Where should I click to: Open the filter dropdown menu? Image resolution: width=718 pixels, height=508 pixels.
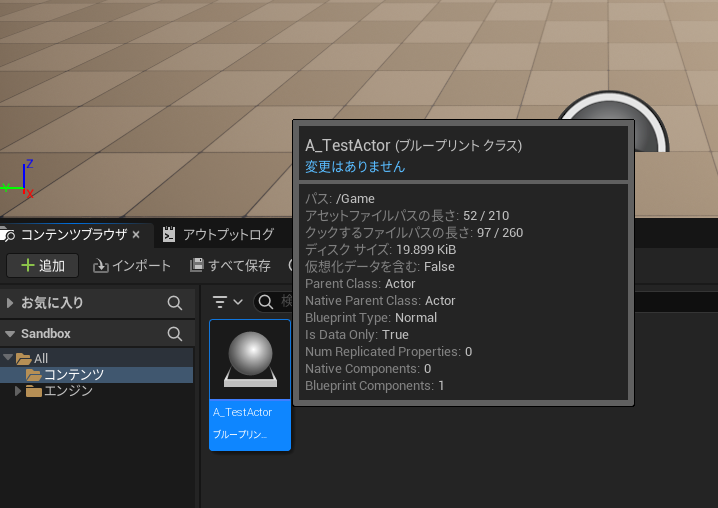click(228, 302)
